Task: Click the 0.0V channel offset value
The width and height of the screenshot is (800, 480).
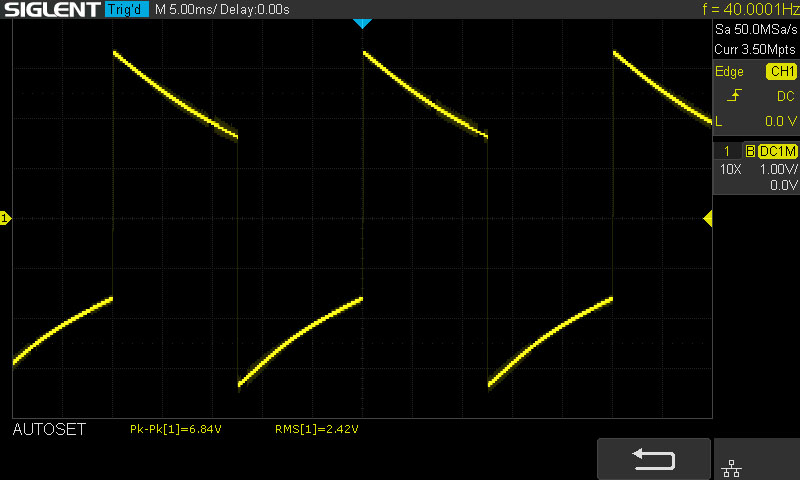Action: click(784, 185)
